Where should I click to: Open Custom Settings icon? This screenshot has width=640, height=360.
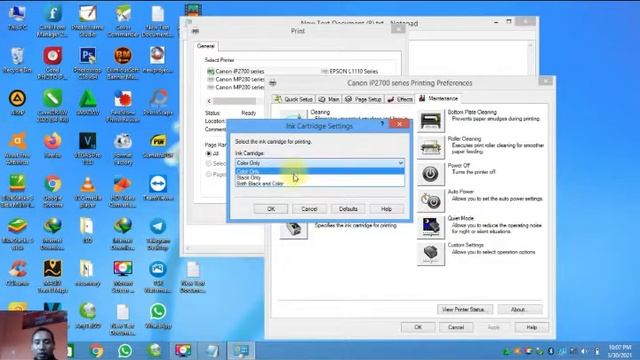point(431,253)
